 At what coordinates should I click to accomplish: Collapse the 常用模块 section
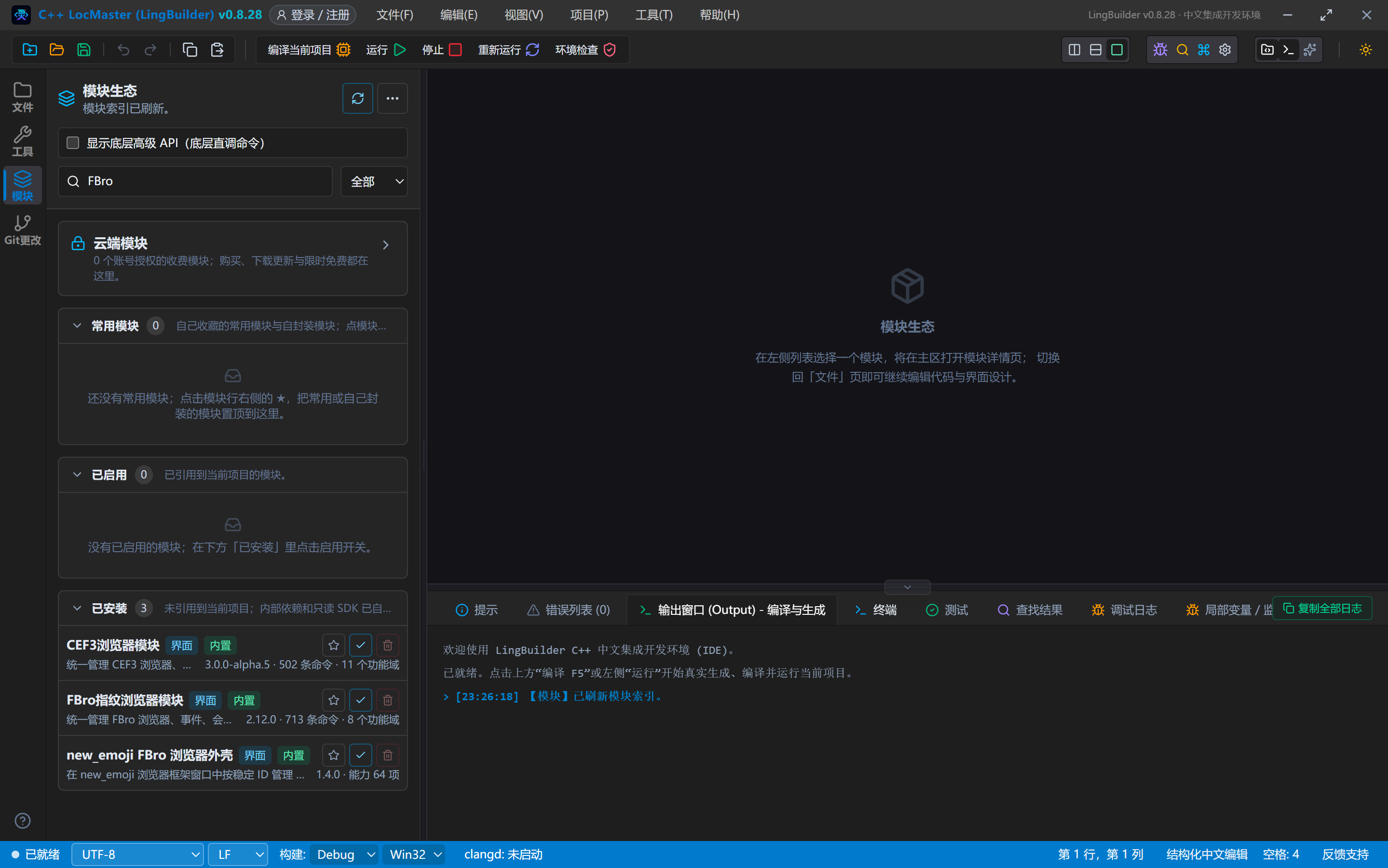pos(77,326)
